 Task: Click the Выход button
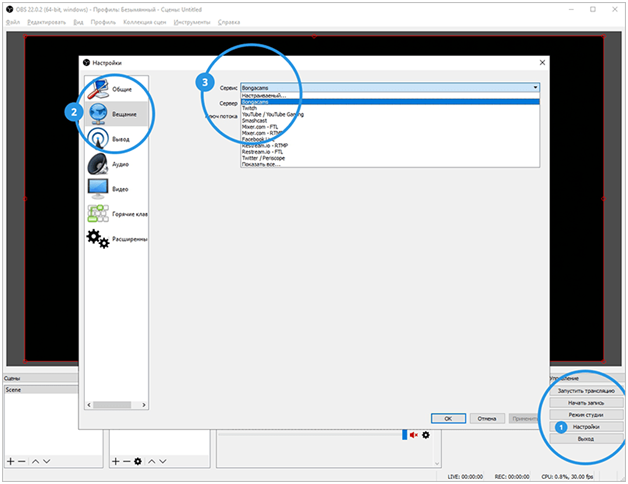(x=586, y=439)
